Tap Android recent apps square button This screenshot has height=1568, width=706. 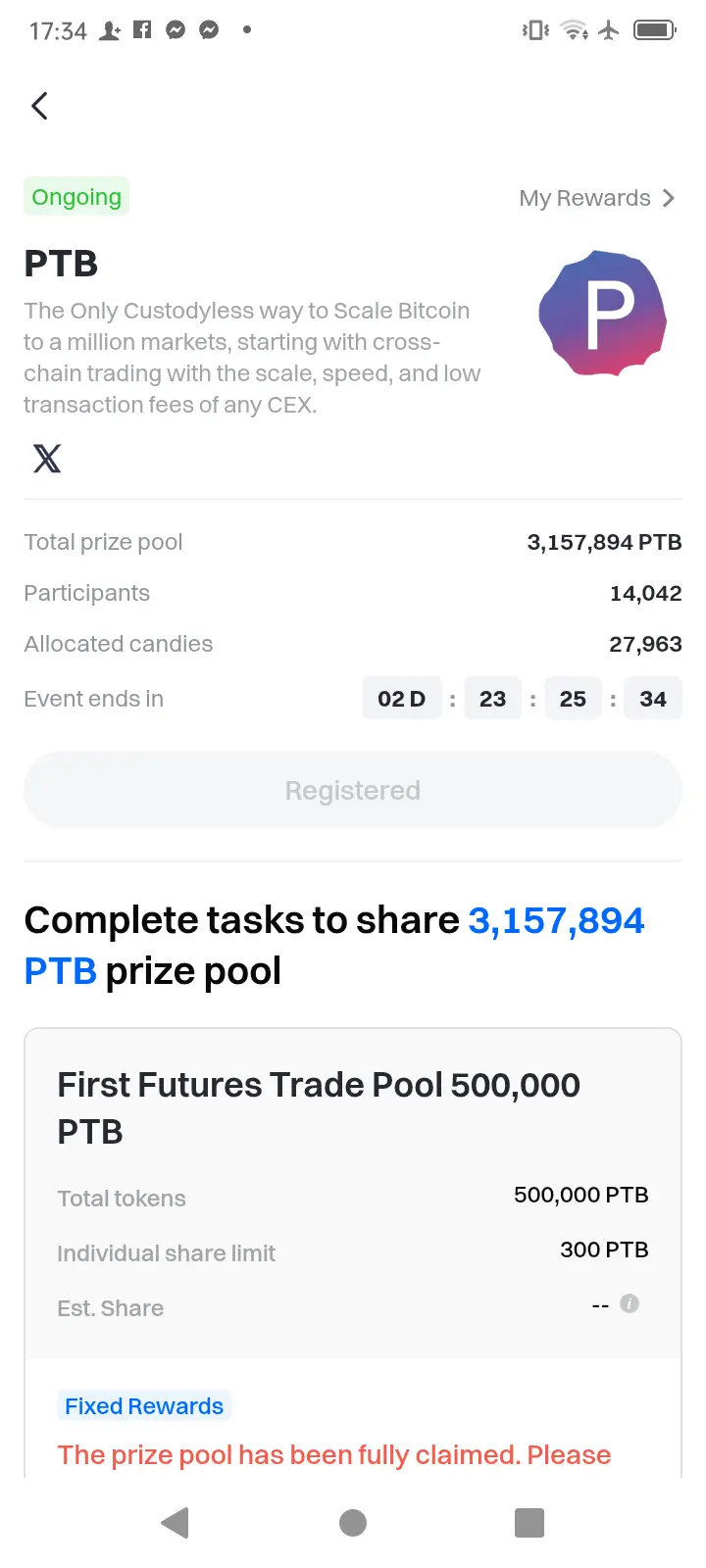(529, 1523)
